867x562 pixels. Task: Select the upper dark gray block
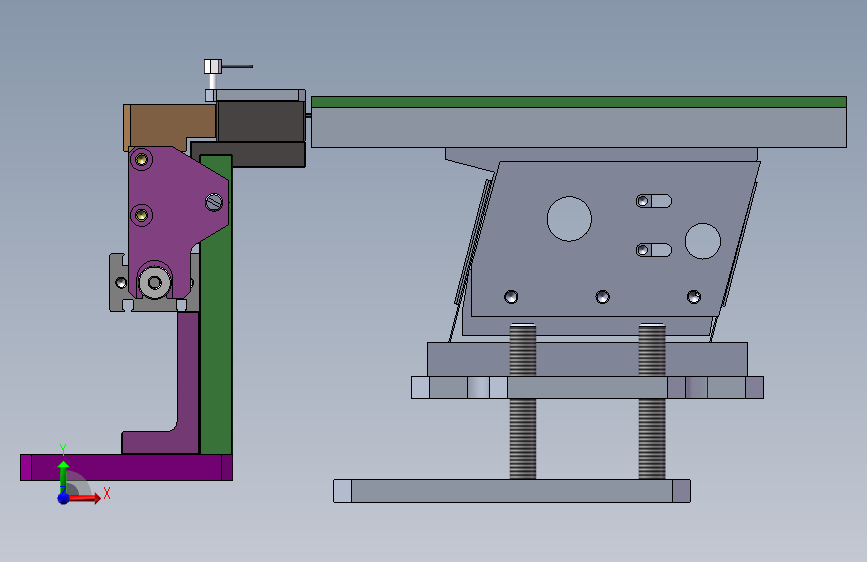click(x=261, y=122)
